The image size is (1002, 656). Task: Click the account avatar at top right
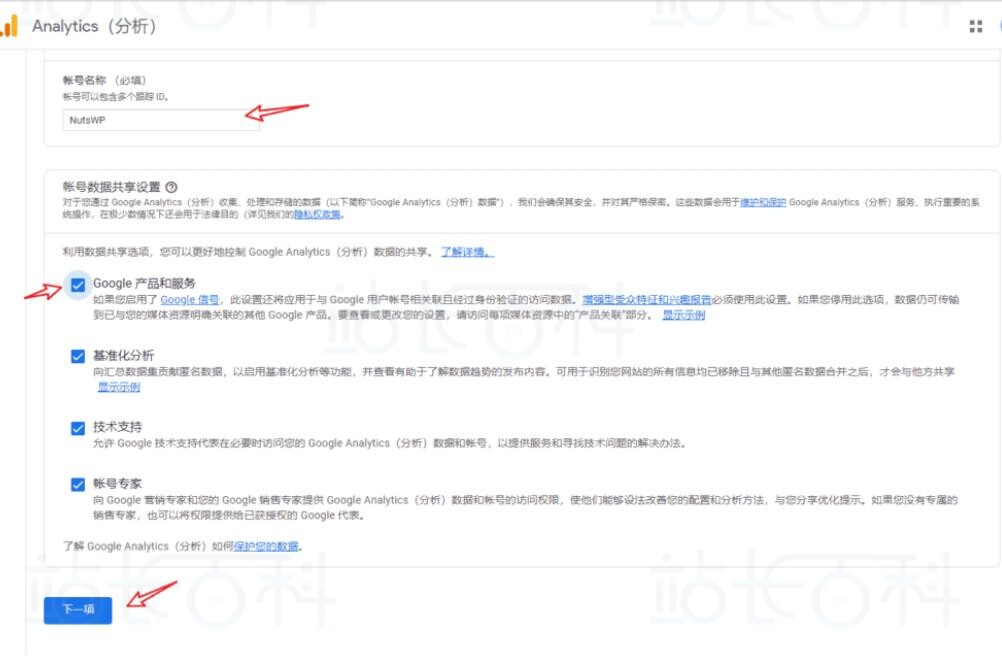pos(999,26)
